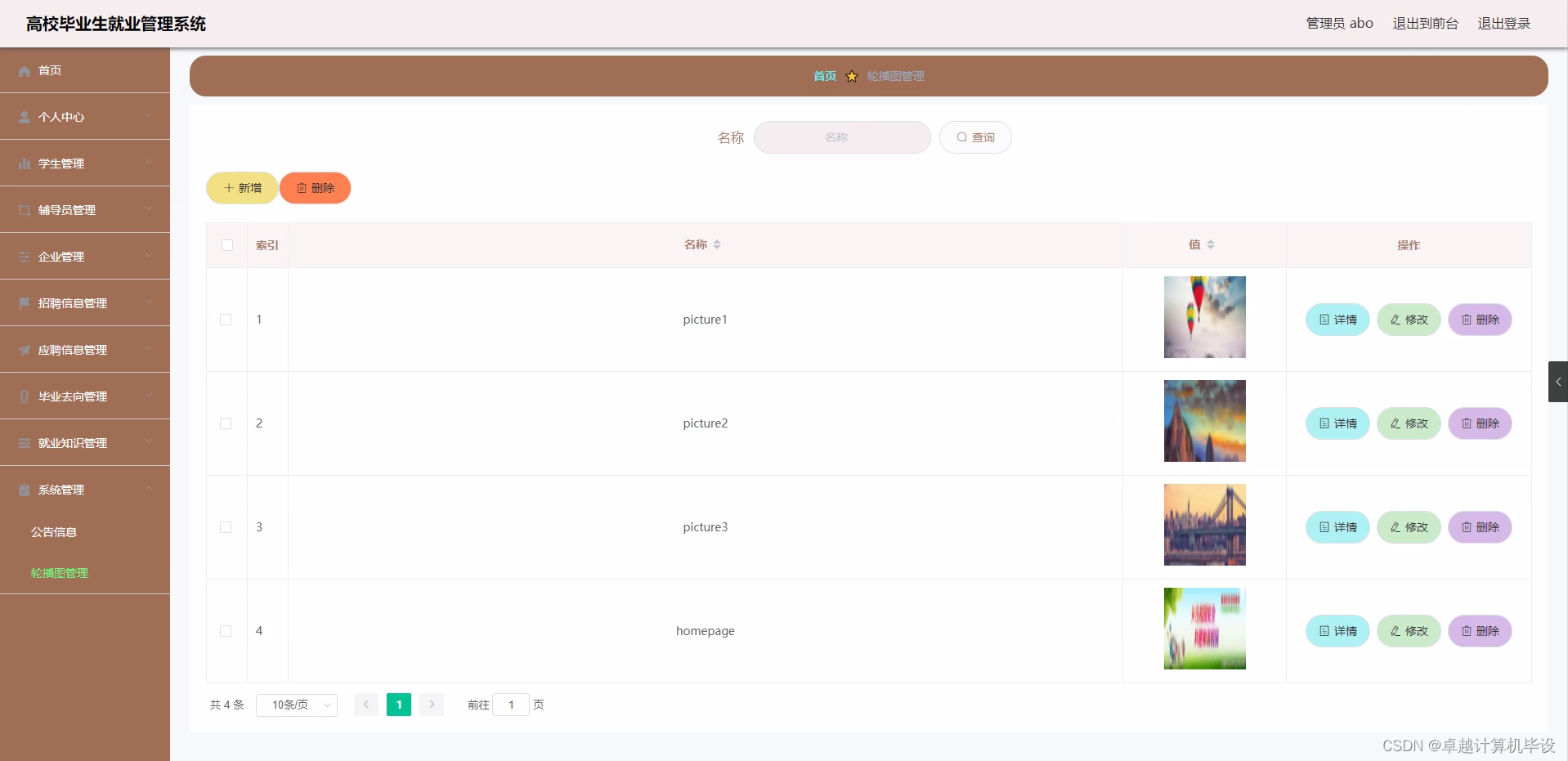Click the magnifier icon in 查询 button
Viewport: 1568px width, 761px height.
[962, 137]
